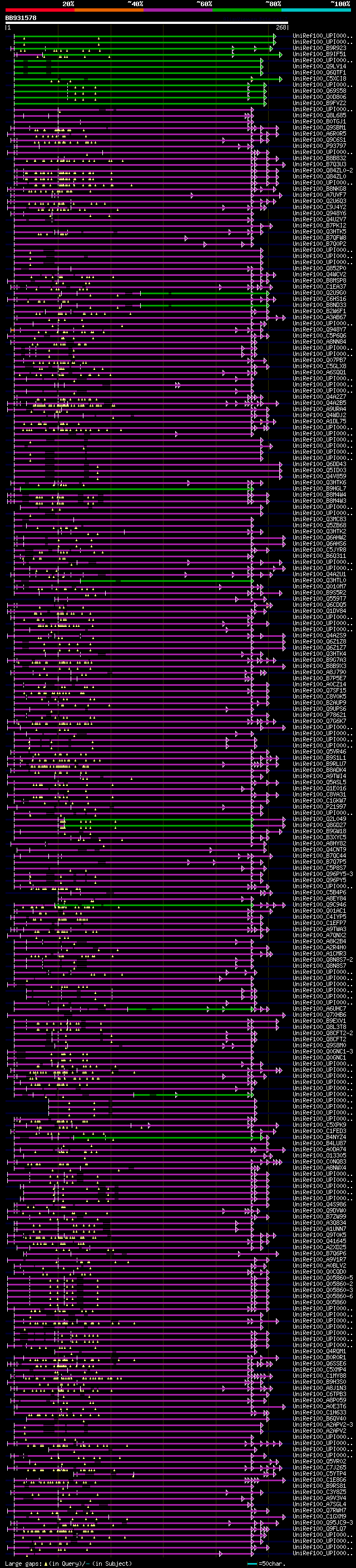Screen dimensions: 356x1568
Task: Select label UniRef100_Q96PY5-3
Action: pos(323,874)
